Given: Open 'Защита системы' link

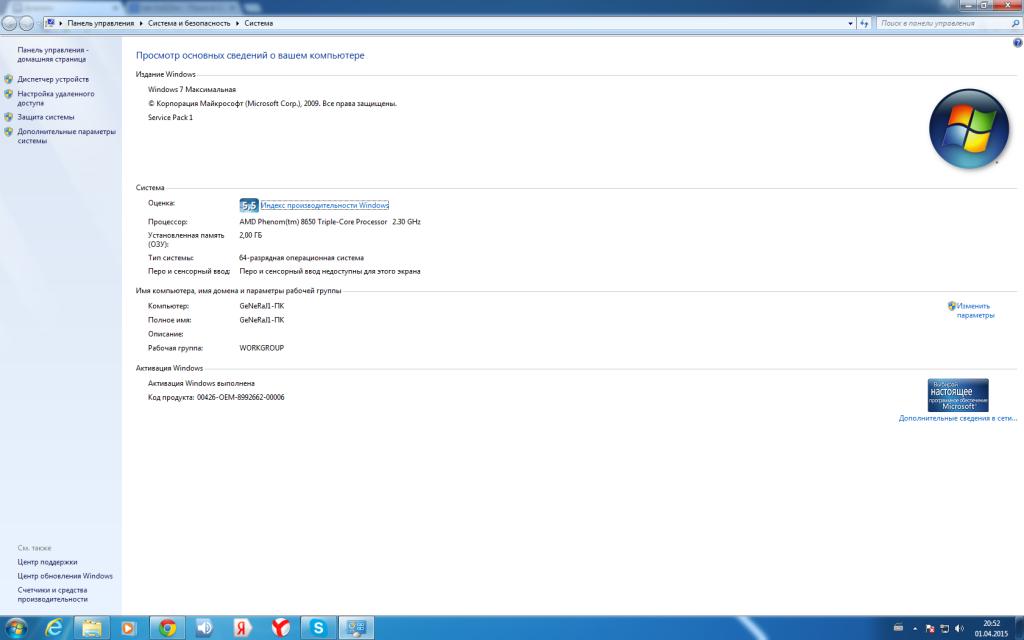Looking at the screenshot, I should (x=46, y=117).
